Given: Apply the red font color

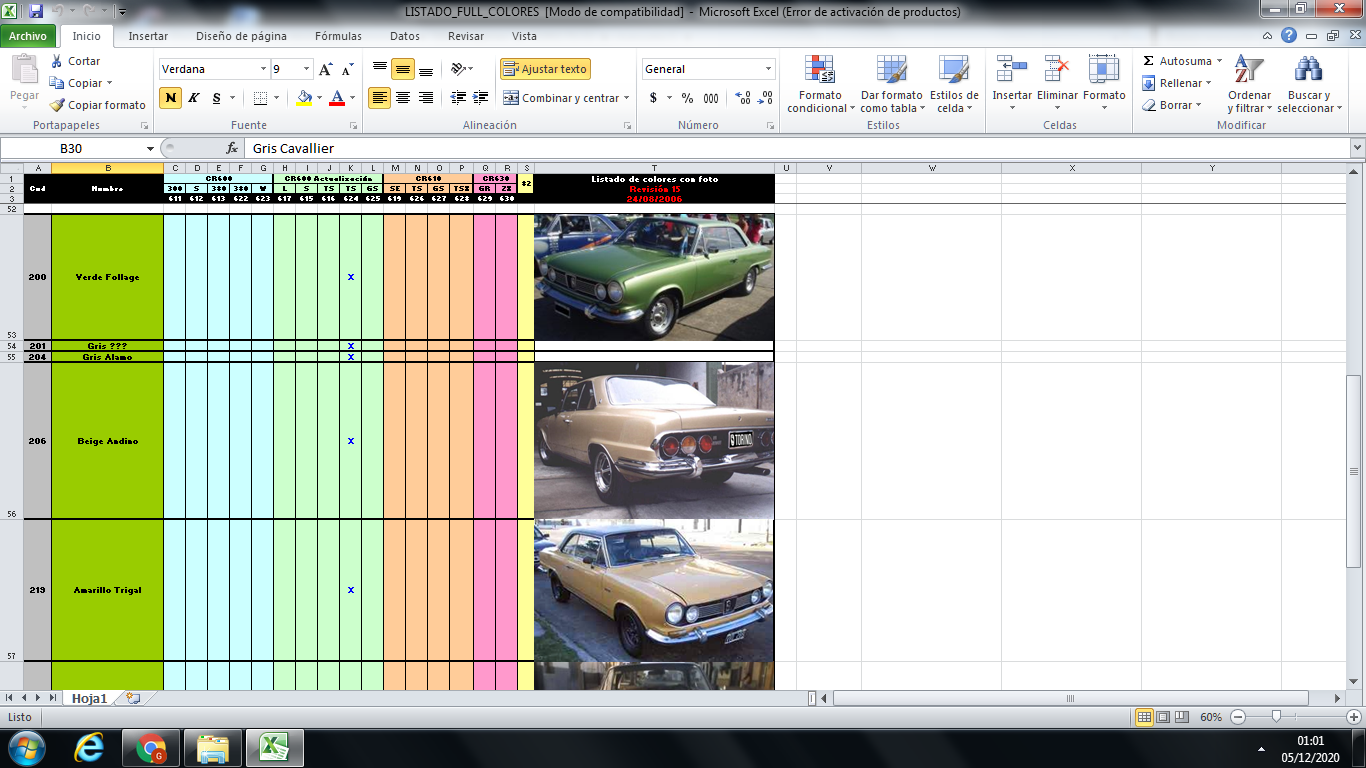Looking at the screenshot, I should [337, 98].
